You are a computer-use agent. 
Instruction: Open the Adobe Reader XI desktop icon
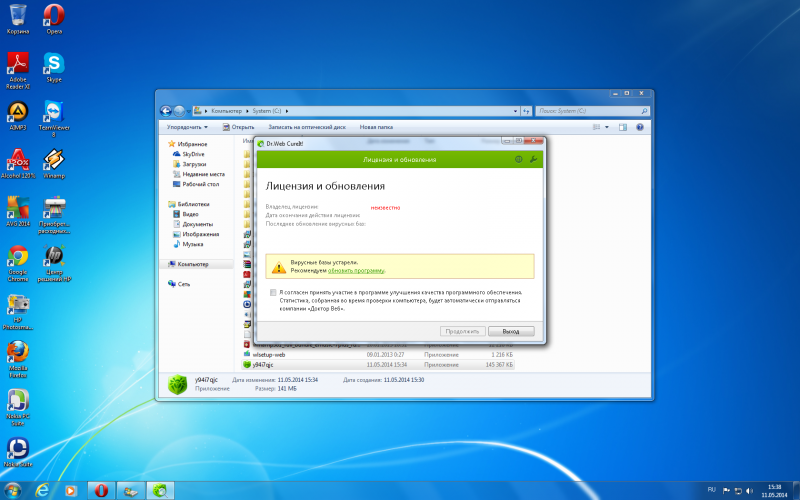pos(18,70)
